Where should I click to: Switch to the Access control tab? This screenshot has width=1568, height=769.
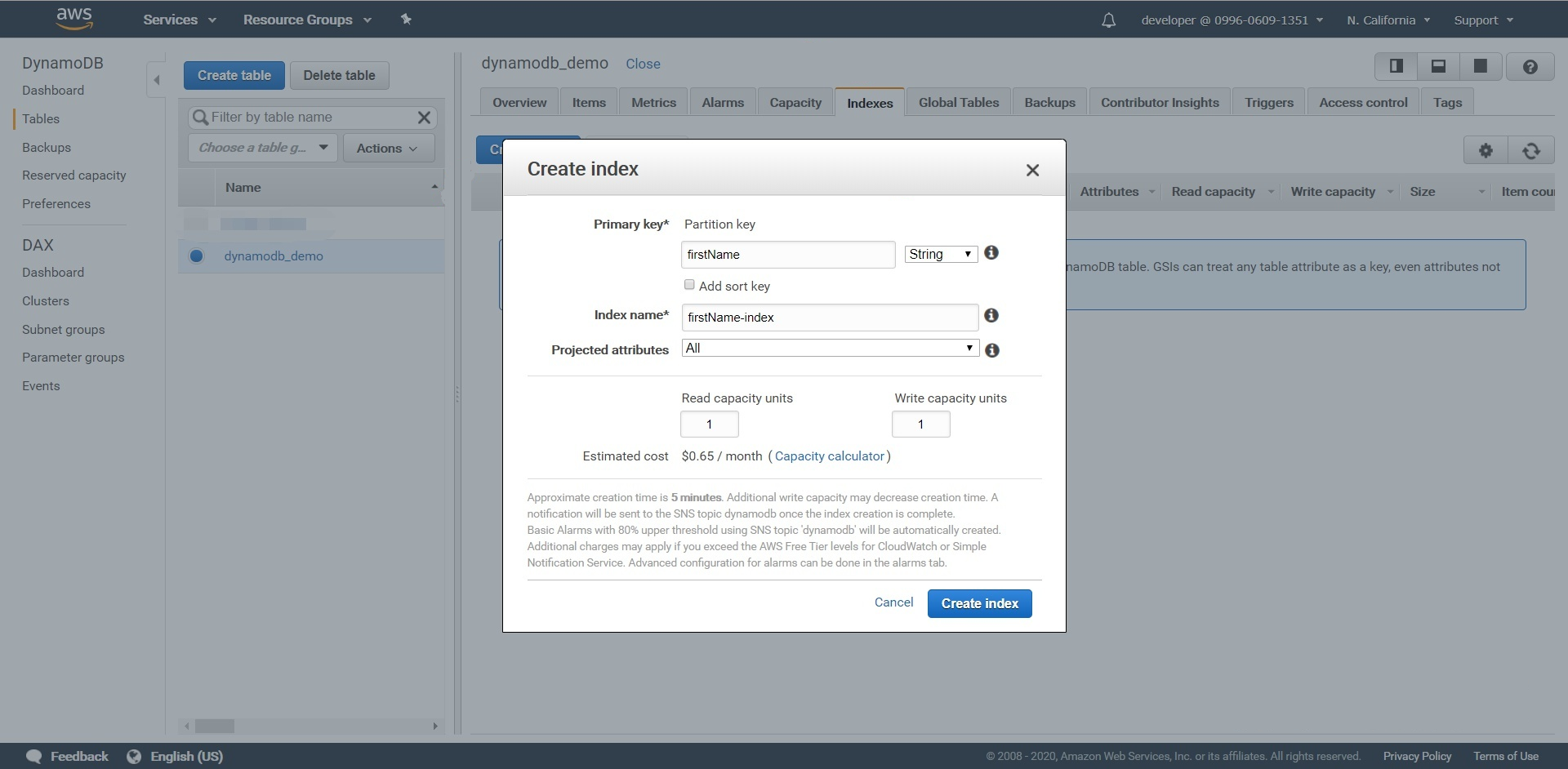(x=1363, y=102)
